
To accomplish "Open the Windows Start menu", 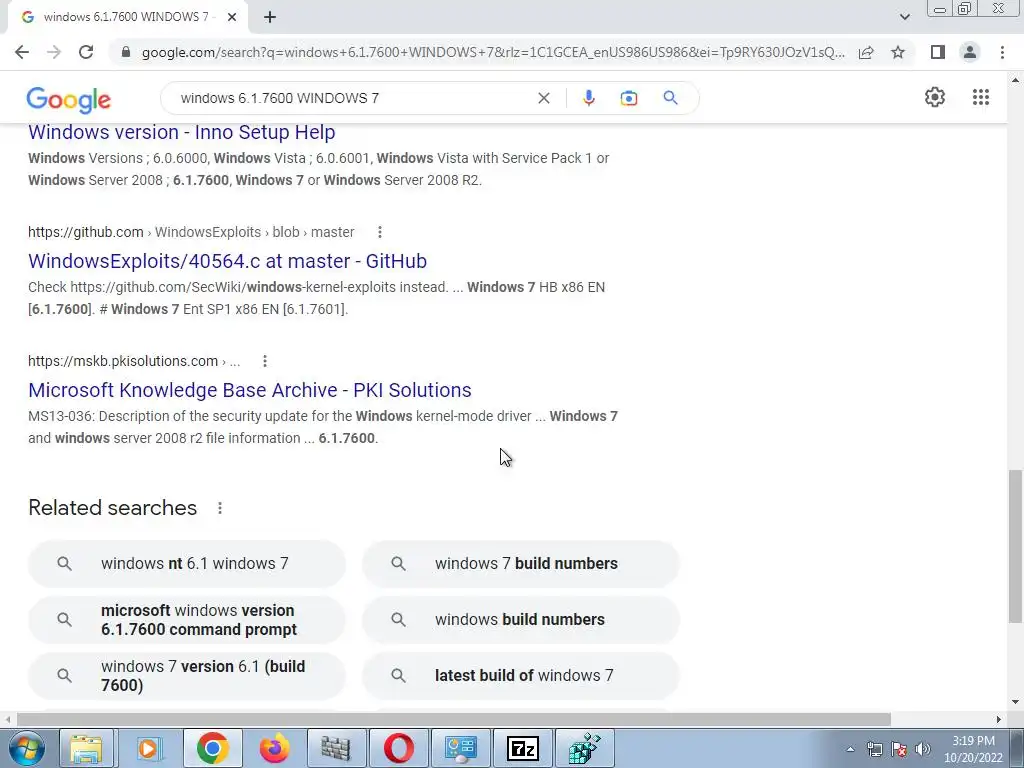I will click(26, 748).
